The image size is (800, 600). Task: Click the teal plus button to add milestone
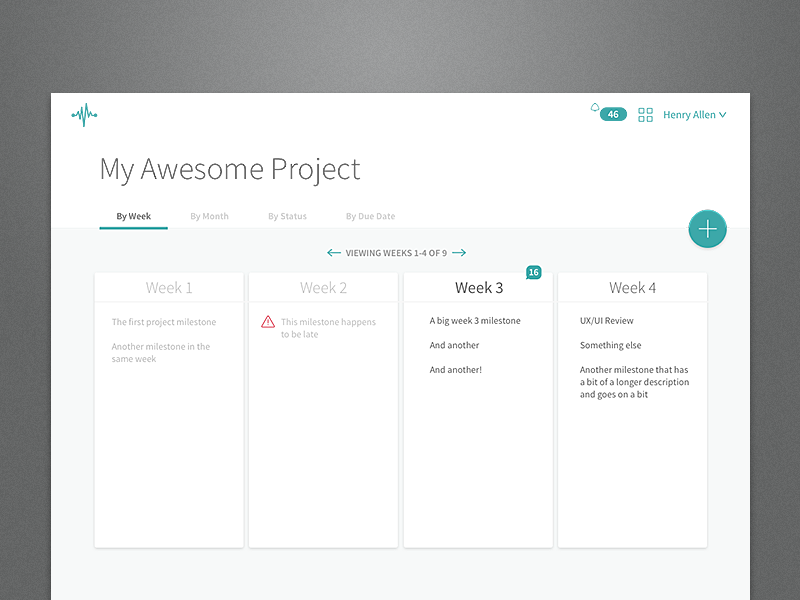[707, 229]
